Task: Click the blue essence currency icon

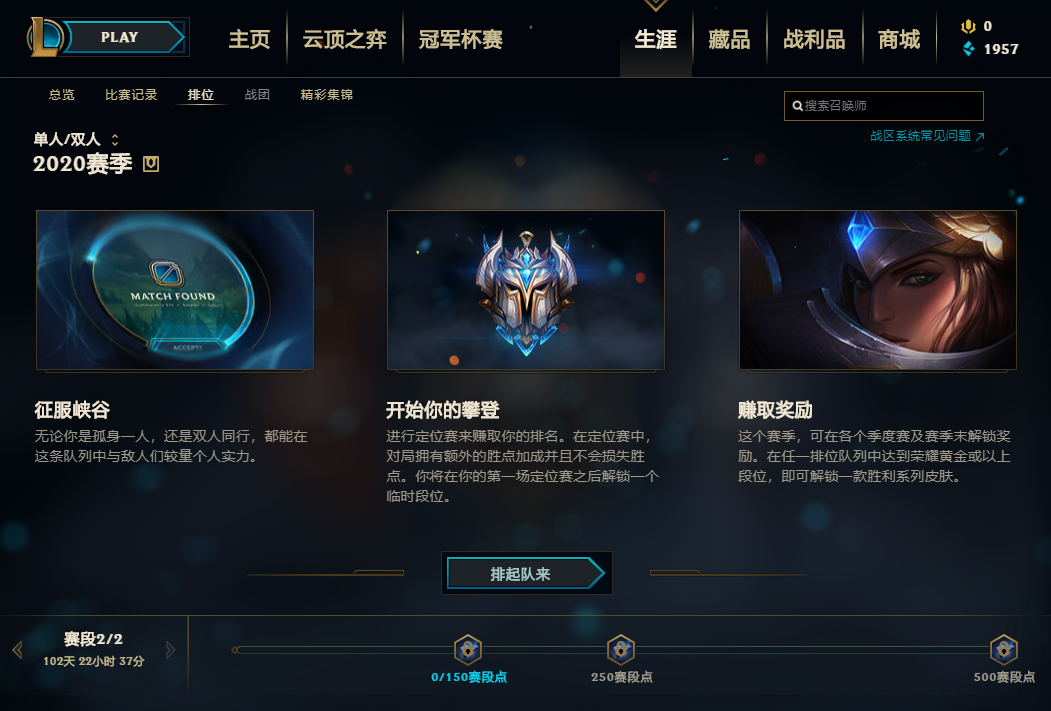Action: (x=969, y=49)
